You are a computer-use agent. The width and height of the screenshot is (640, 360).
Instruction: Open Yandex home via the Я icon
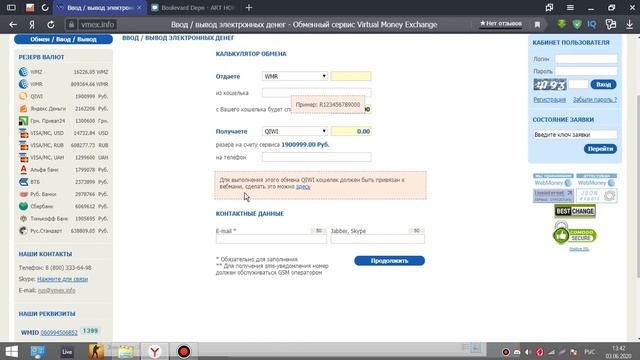(32, 24)
